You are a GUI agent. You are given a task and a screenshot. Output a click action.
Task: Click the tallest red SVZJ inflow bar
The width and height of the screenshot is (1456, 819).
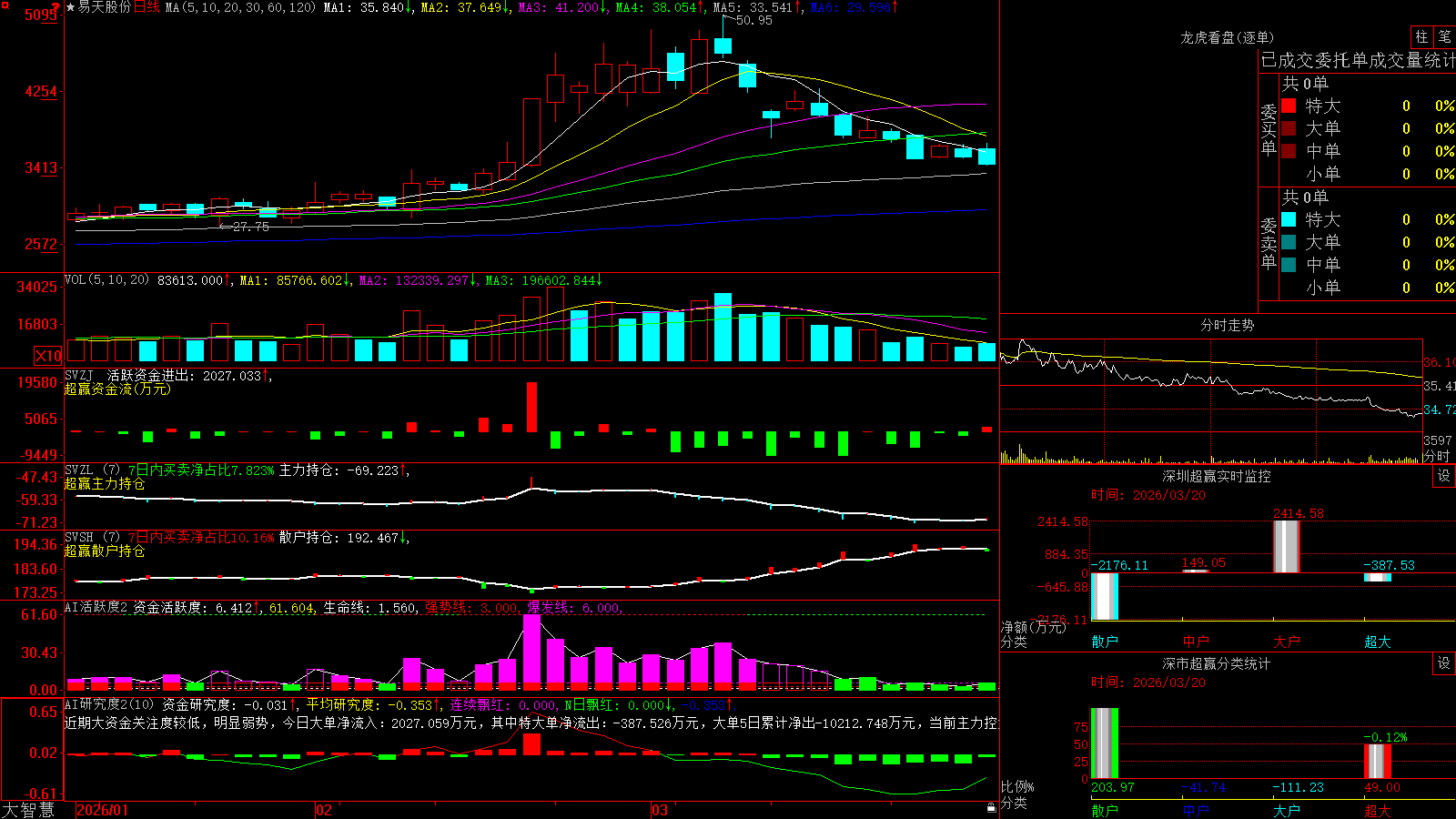tap(531, 407)
